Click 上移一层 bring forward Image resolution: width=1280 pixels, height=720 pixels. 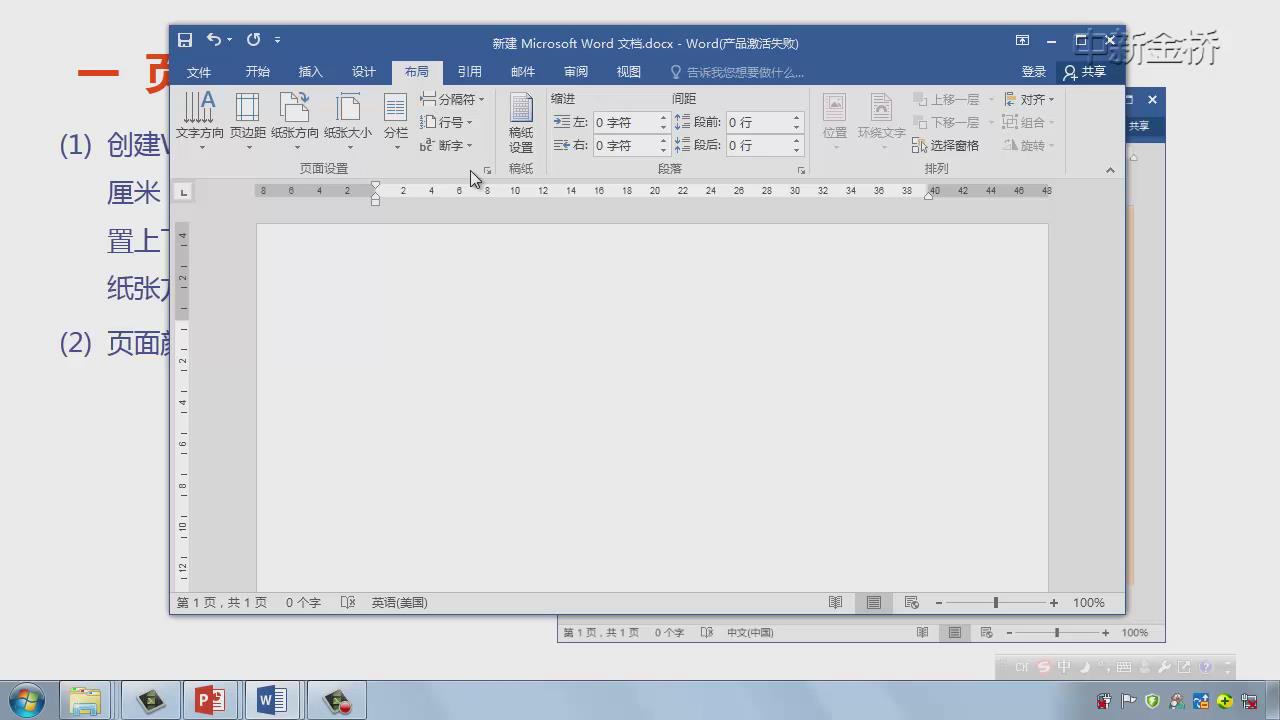click(946, 99)
